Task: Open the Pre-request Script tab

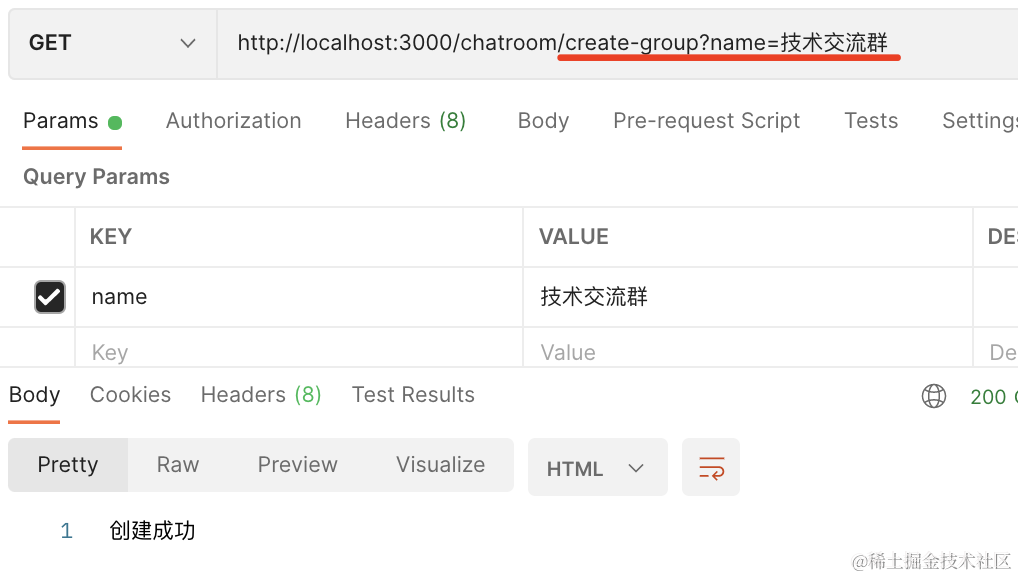Action: [x=706, y=121]
